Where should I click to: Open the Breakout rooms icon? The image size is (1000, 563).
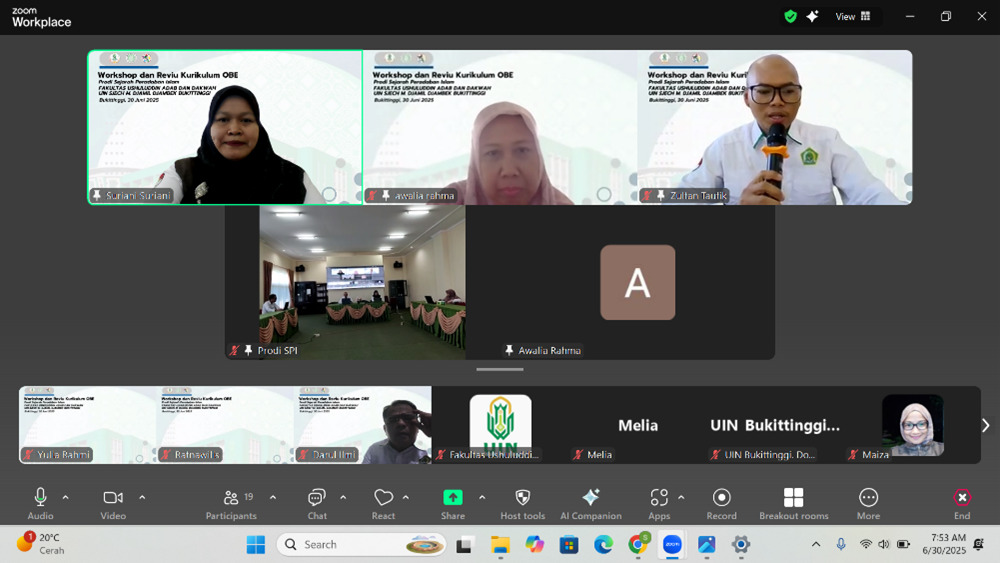(x=793, y=498)
